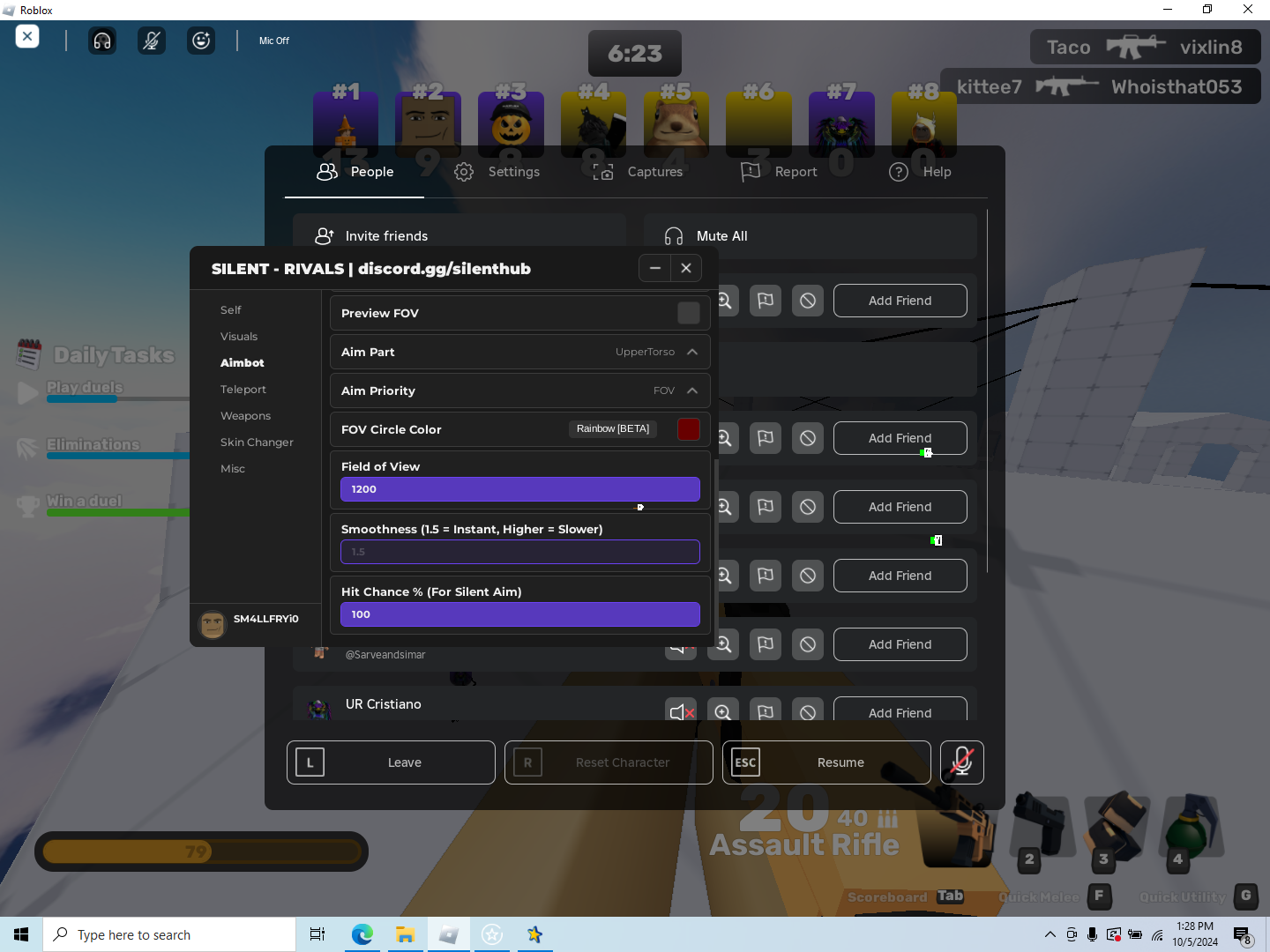
Task: Click the first row's block icon
Action: (x=808, y=301)
